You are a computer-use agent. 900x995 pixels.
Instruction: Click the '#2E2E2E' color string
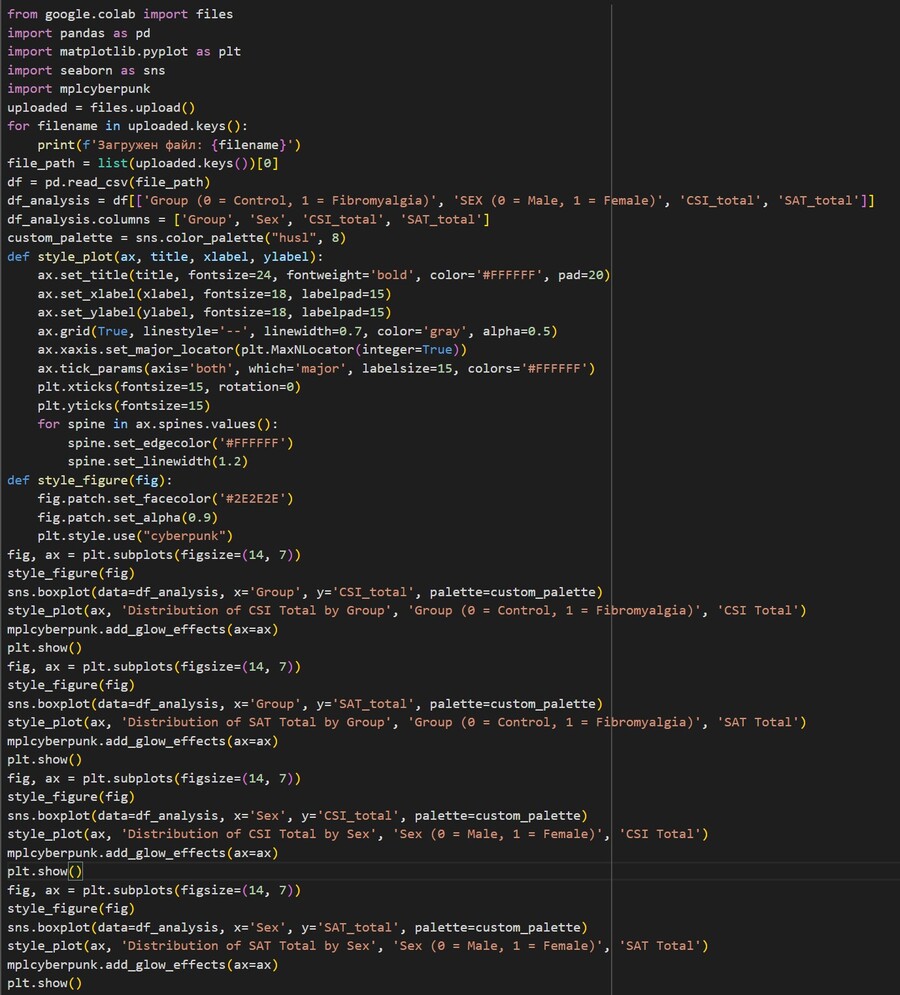[x=252, y=499]
